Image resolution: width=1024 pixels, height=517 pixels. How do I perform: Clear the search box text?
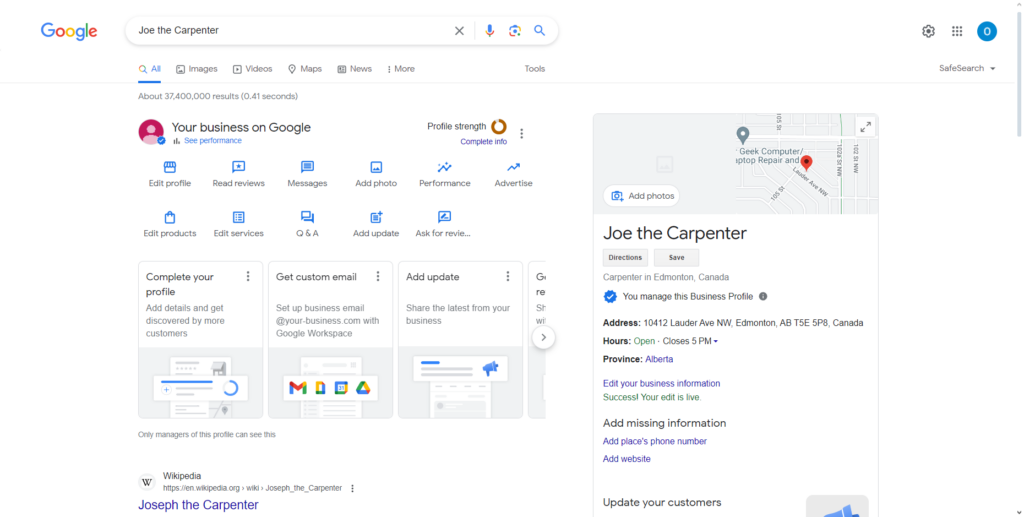(x=459, y=31)
